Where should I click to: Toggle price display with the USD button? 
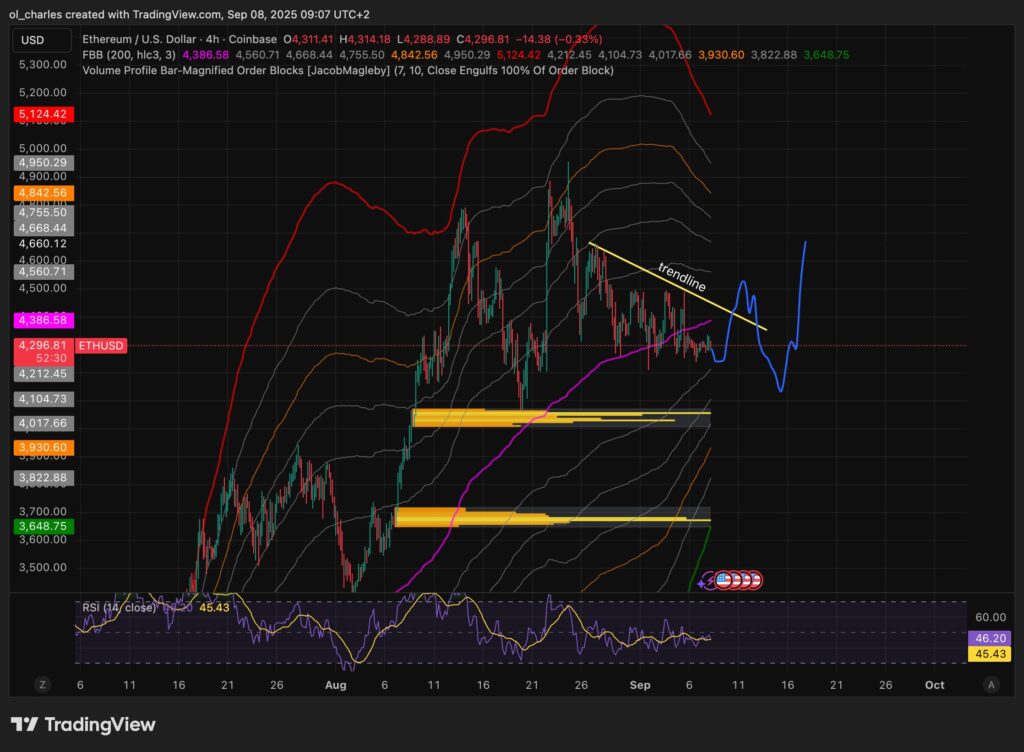[41, 41]
